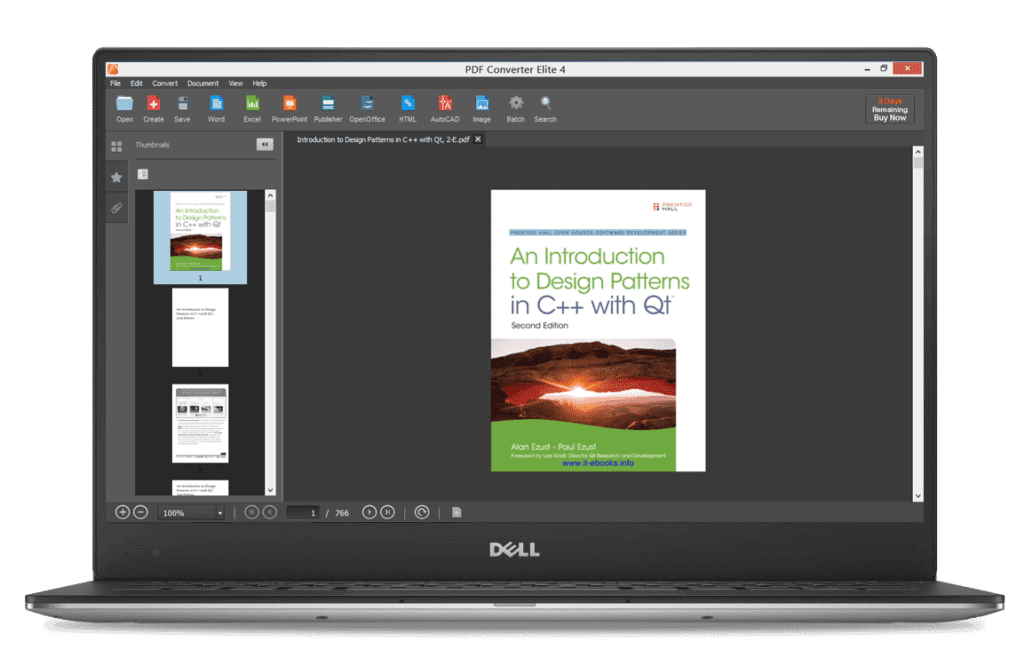Screen dimensions: 1024x650
Task: Click the Open folder icon
Action: pyautogui.click(x=124, y=103)
